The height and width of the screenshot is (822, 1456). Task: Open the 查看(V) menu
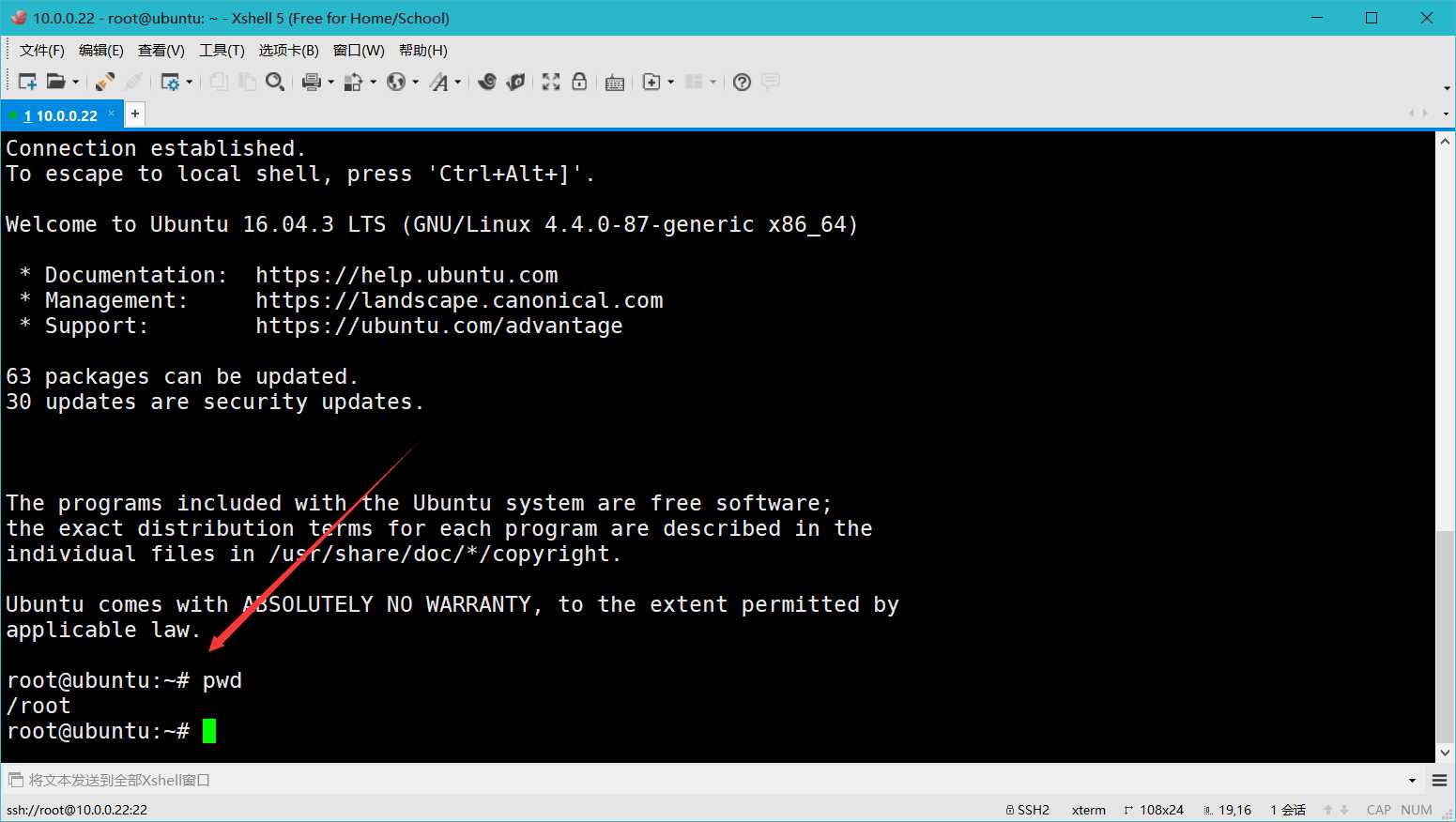[161, 51]
